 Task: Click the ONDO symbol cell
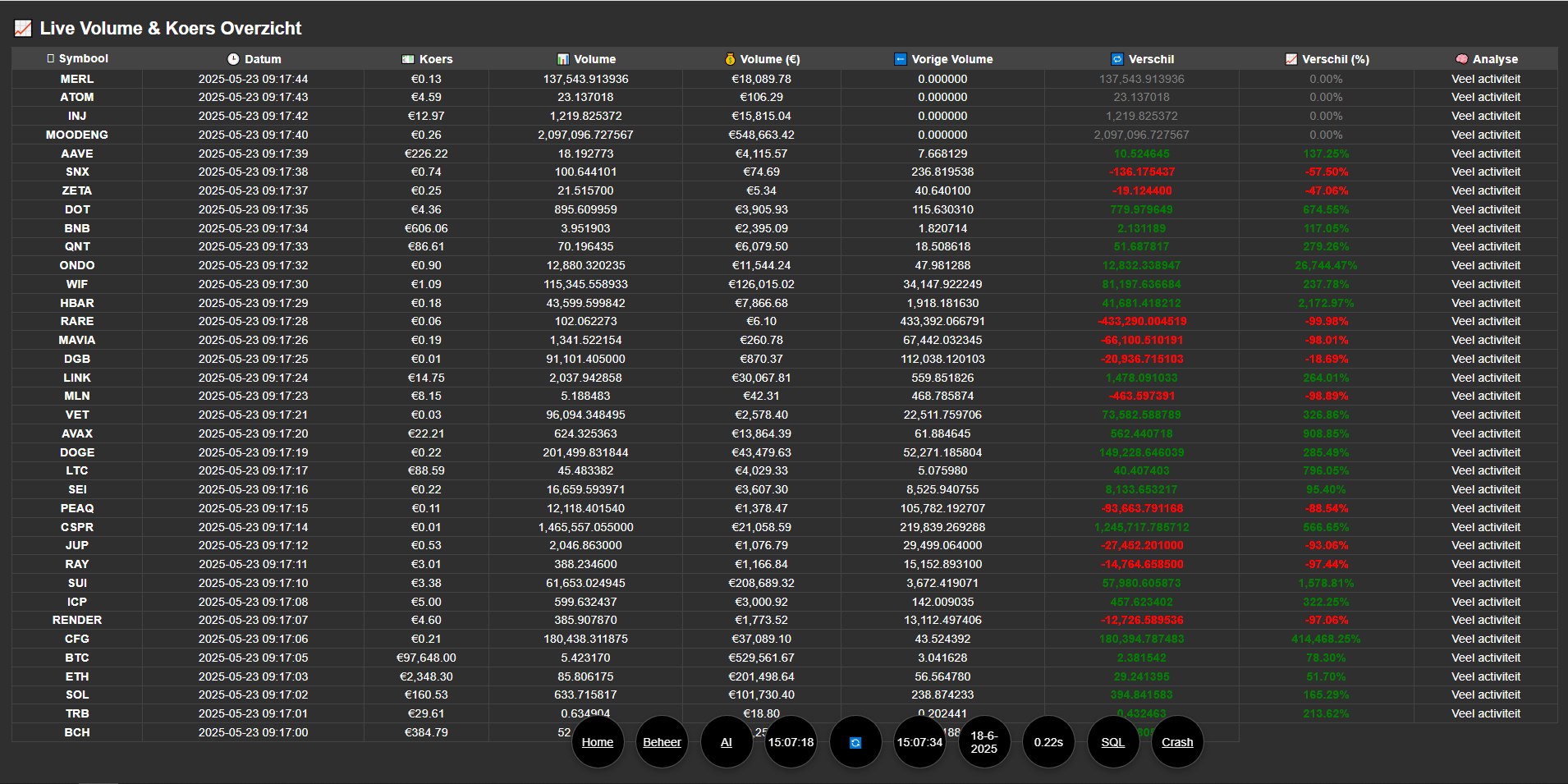tap(77, 265)
